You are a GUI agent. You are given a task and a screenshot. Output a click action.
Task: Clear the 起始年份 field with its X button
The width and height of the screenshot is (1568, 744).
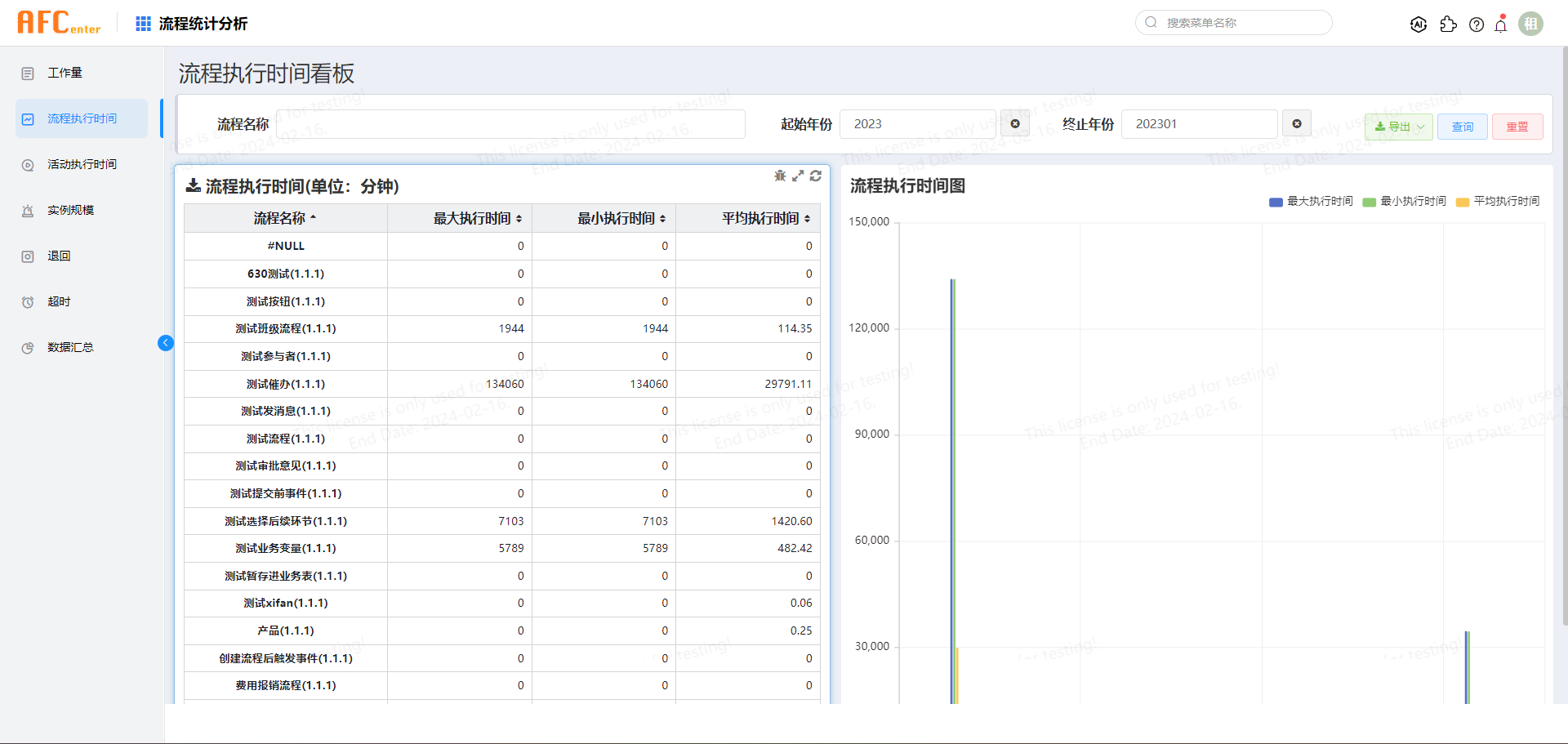coord(1015,124)
